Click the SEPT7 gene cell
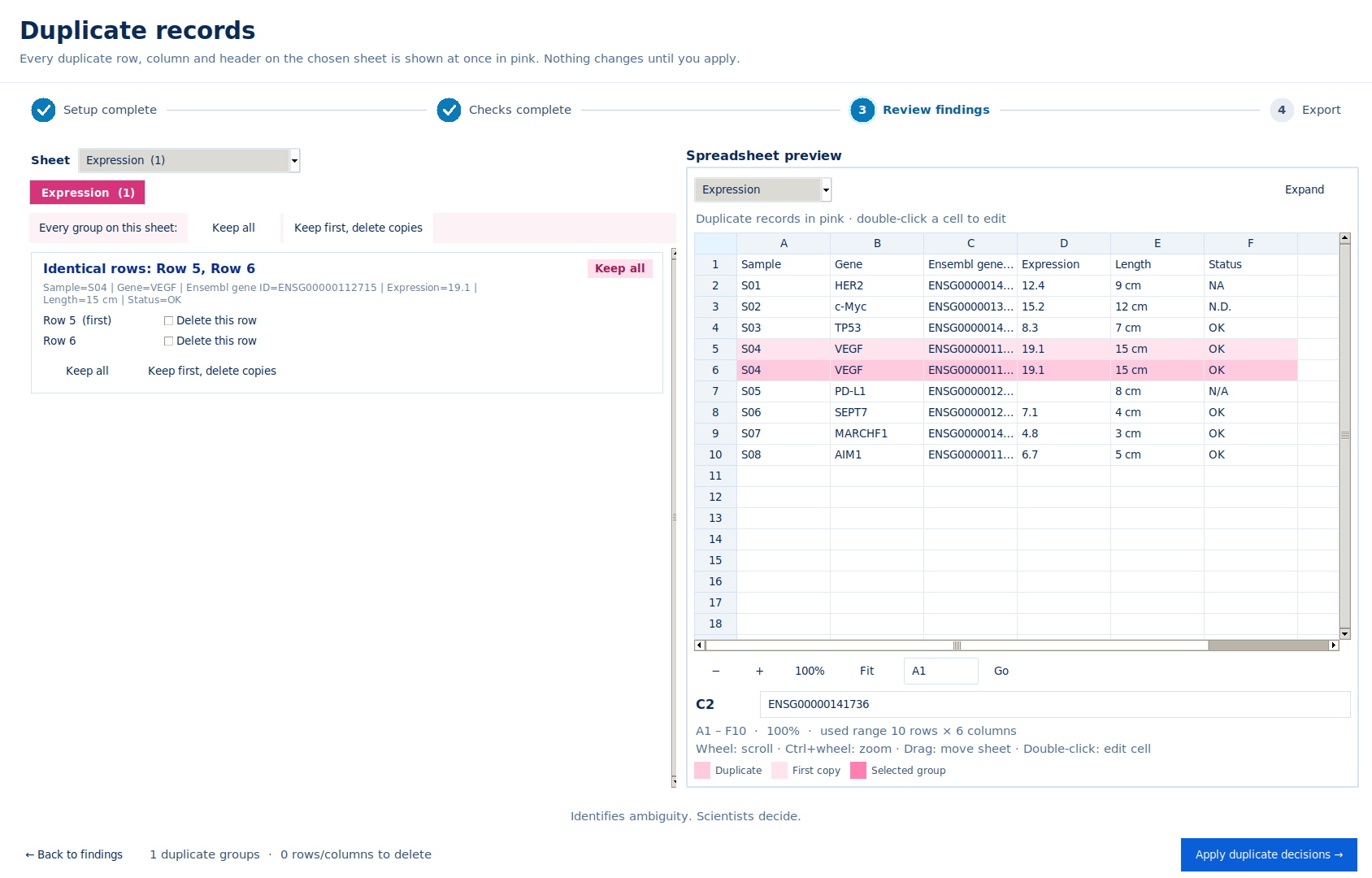The height and width of the screenshot is (878, 1372). point(877,412)
